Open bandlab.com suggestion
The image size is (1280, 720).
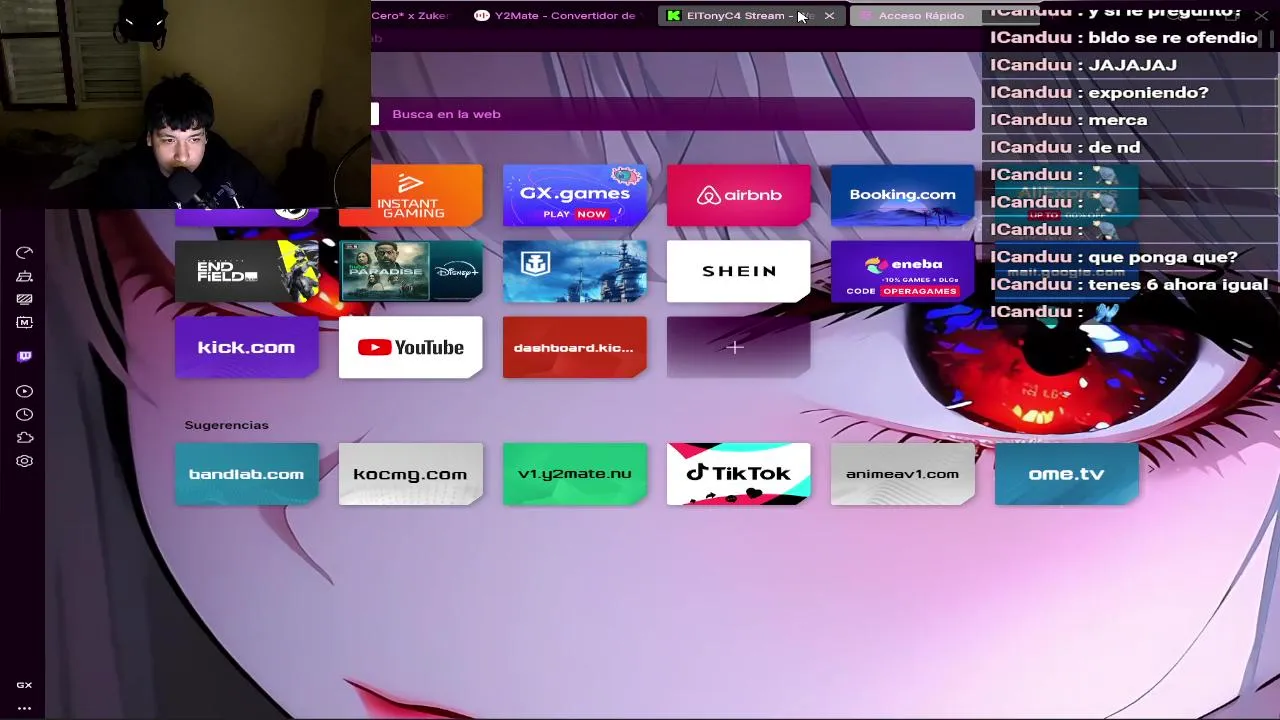click(246, 474)
